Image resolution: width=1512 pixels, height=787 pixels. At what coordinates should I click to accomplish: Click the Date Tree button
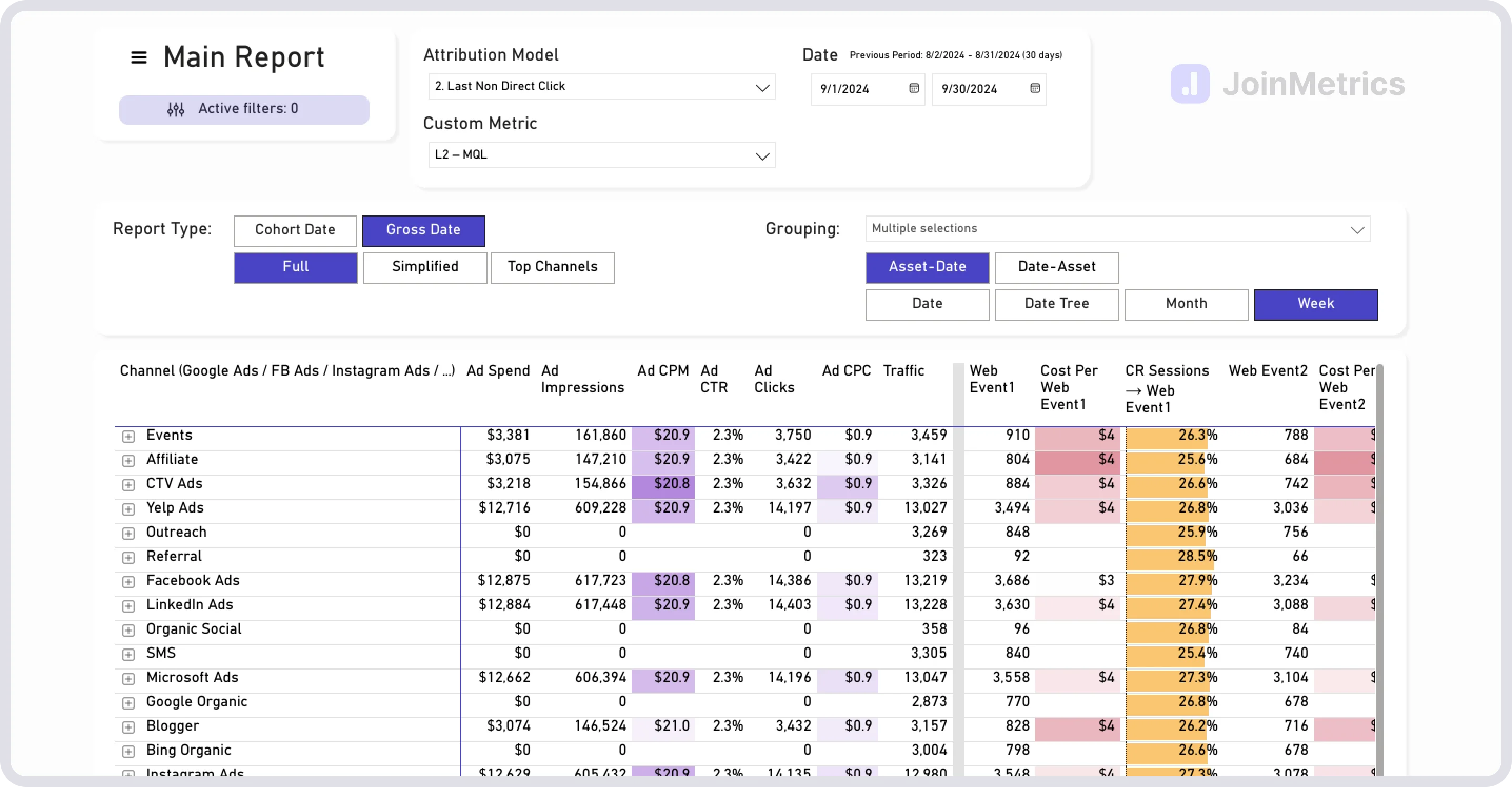[x=1056, y=304]
